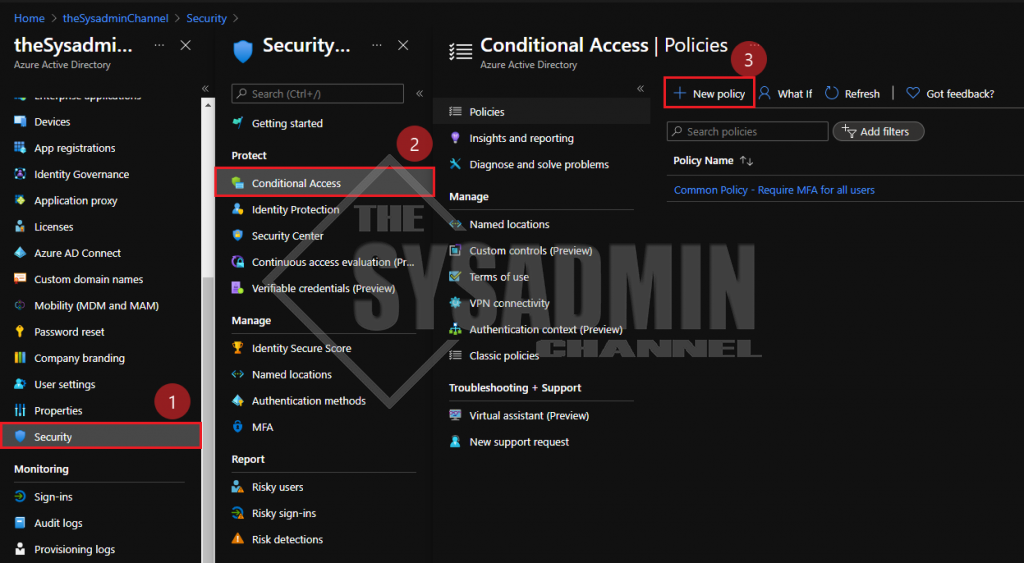Click the Identity Governance icon
Image resolution: width=1024 pixels, height=563 pixels.
pos(20,174)
